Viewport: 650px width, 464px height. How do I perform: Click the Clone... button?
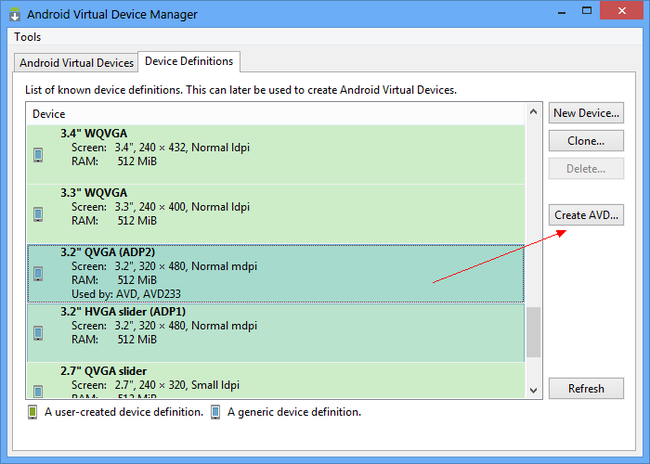click(x=586, y=141)
